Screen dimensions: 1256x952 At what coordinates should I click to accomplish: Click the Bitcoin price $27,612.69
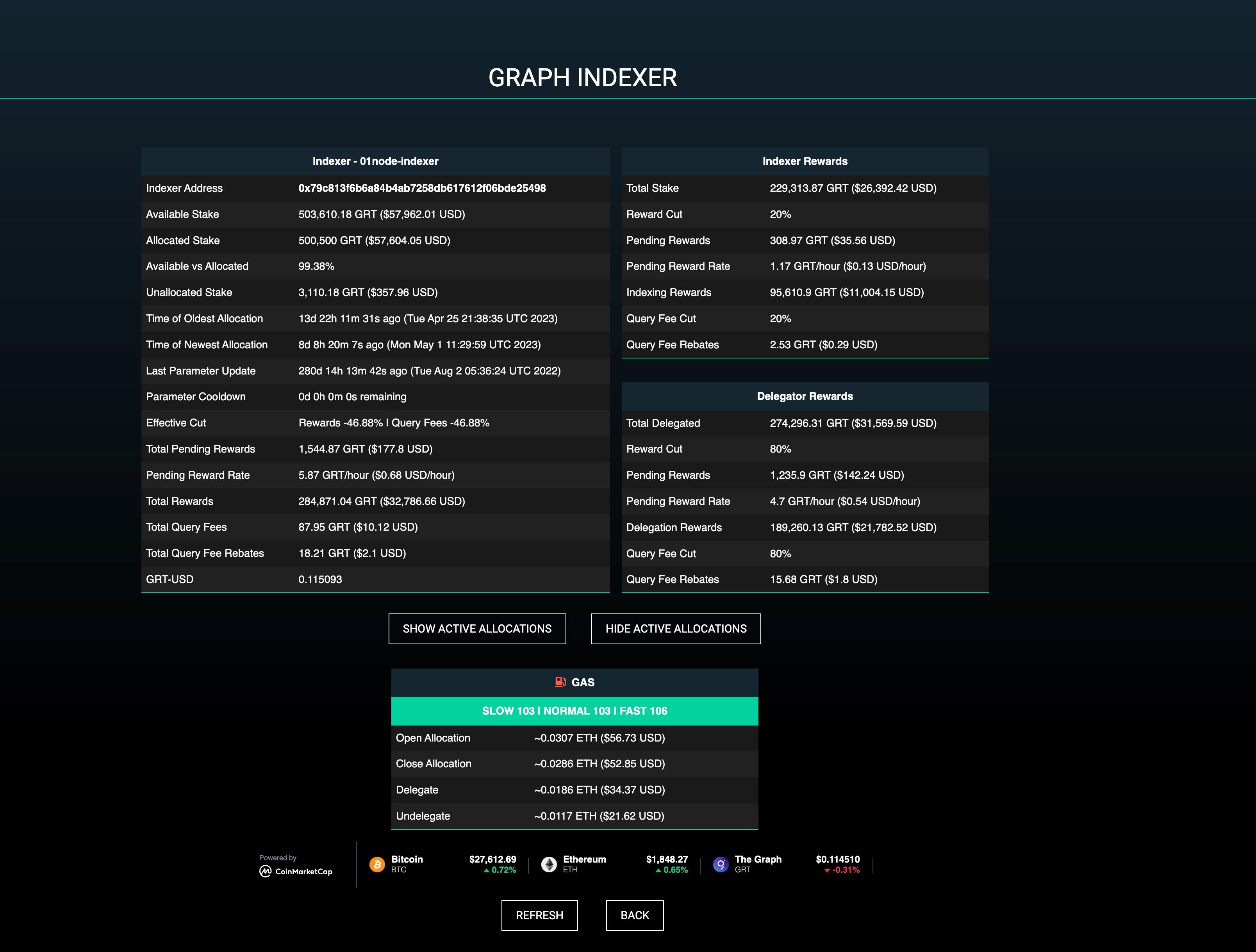492,859
